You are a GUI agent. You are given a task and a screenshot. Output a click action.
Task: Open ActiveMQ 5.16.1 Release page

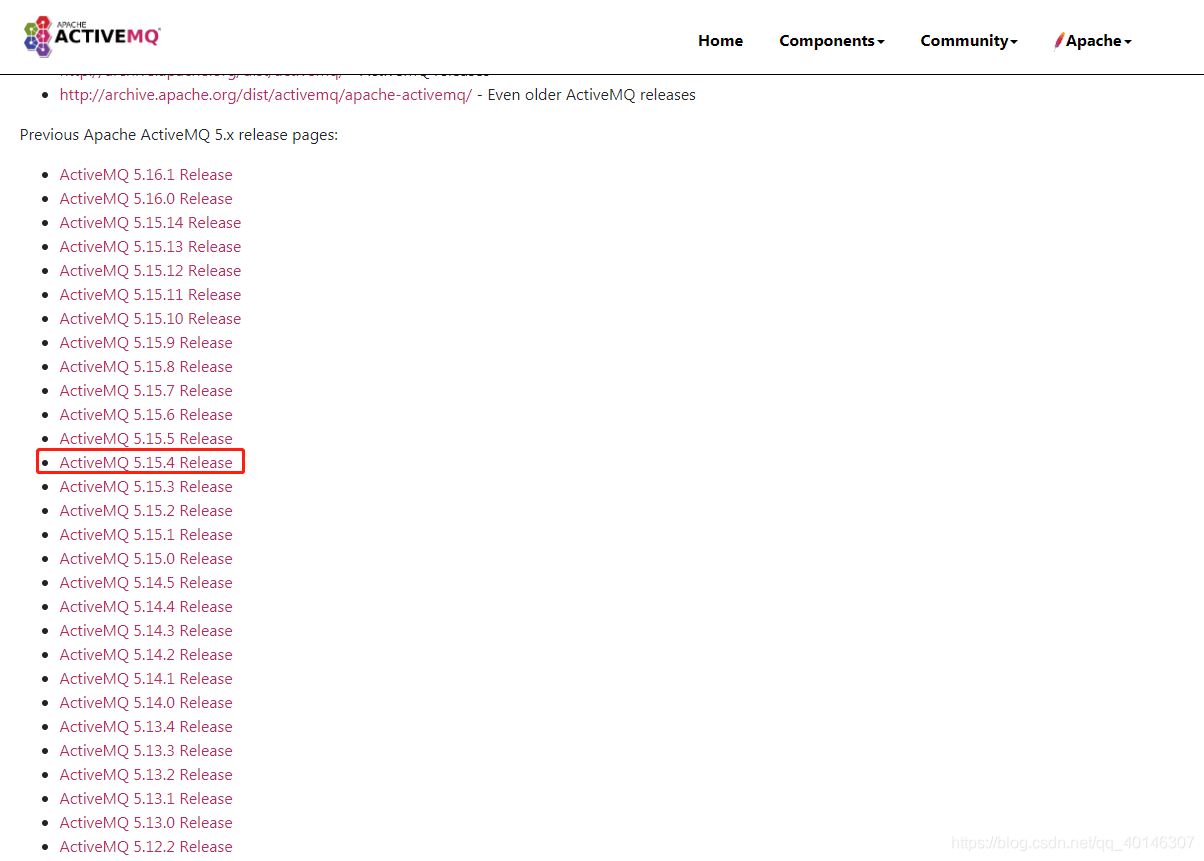[146, 175]
